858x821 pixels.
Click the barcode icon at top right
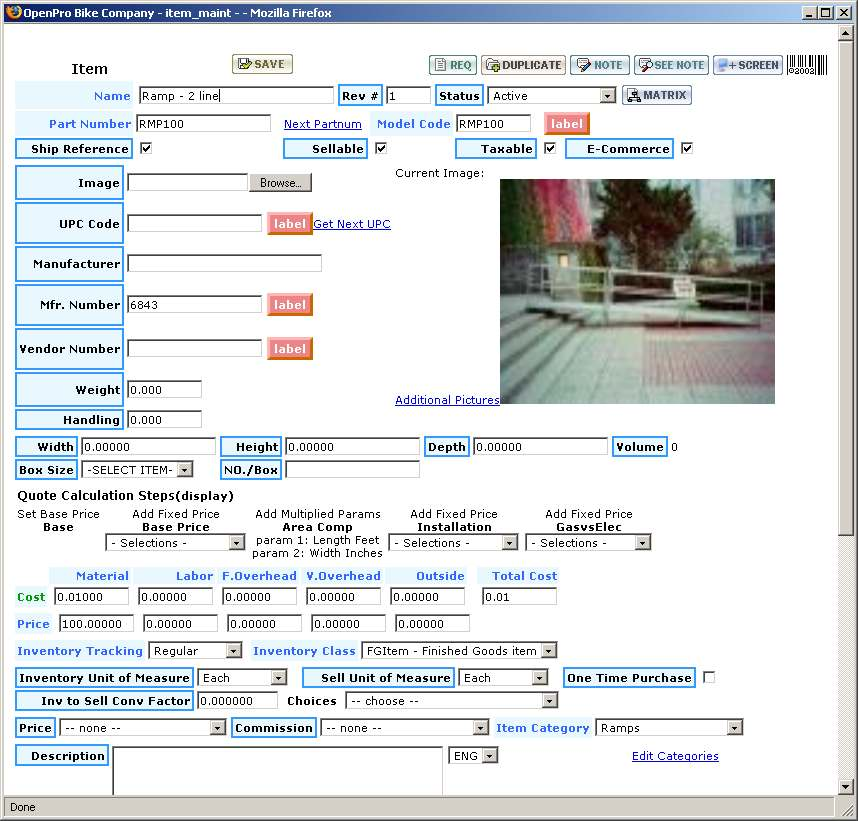807,65
